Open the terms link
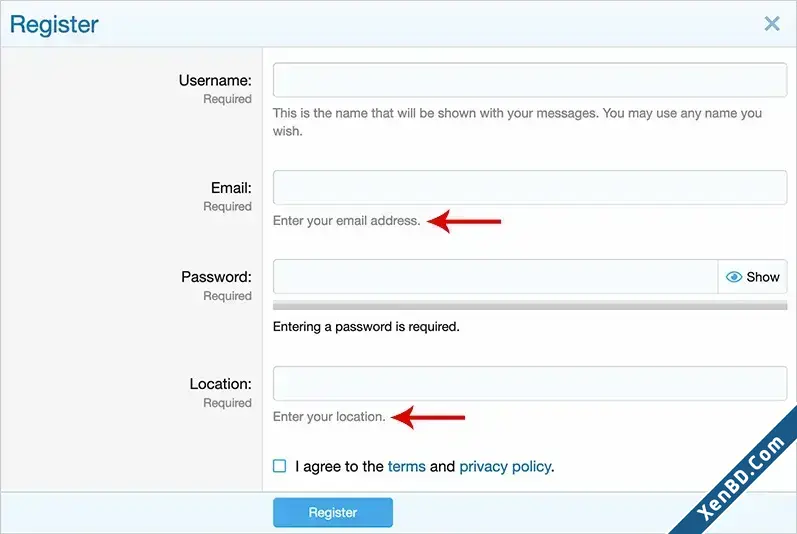The width and height of the screenshot is (797, 534). click(x=406, y=466)
